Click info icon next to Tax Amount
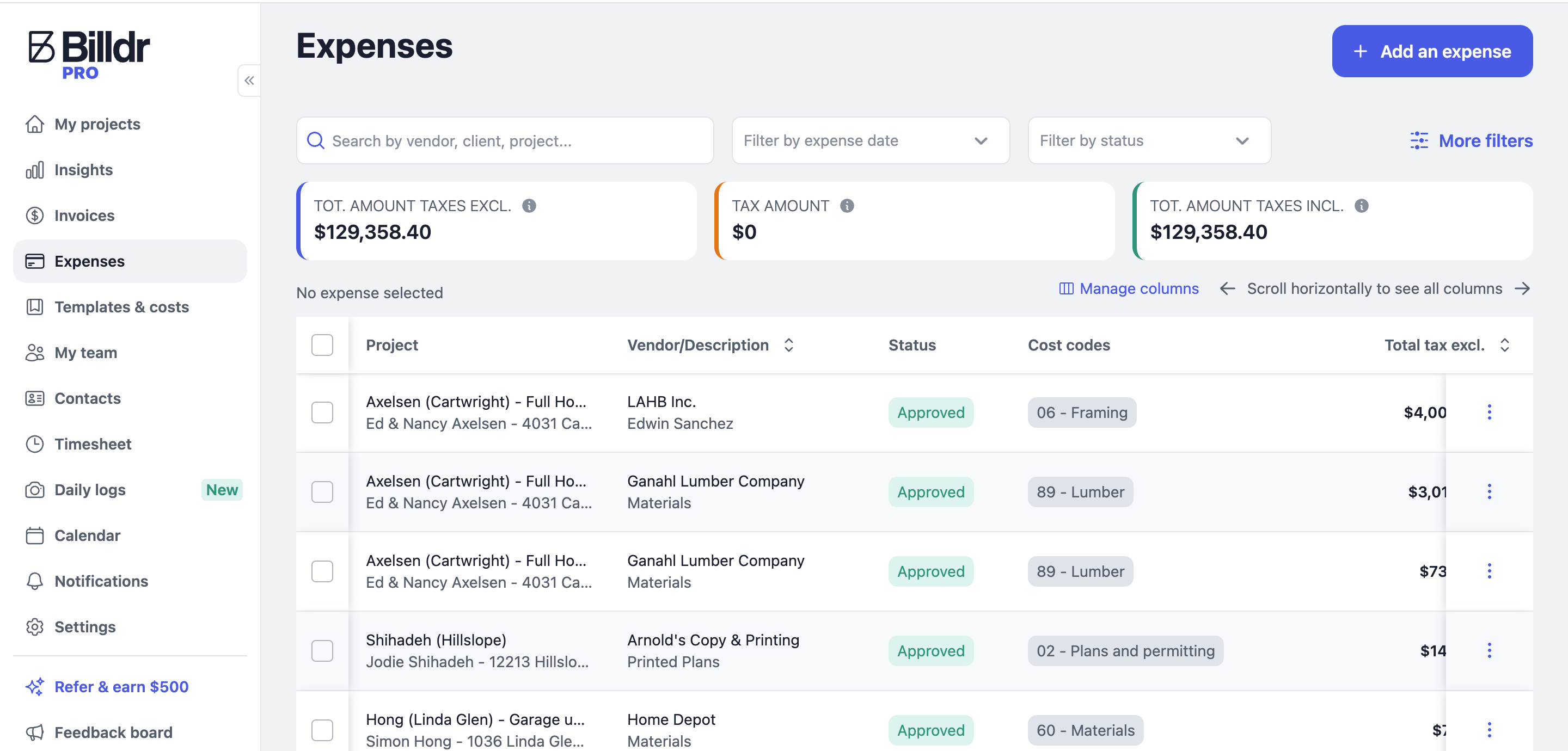 [847, 206]
